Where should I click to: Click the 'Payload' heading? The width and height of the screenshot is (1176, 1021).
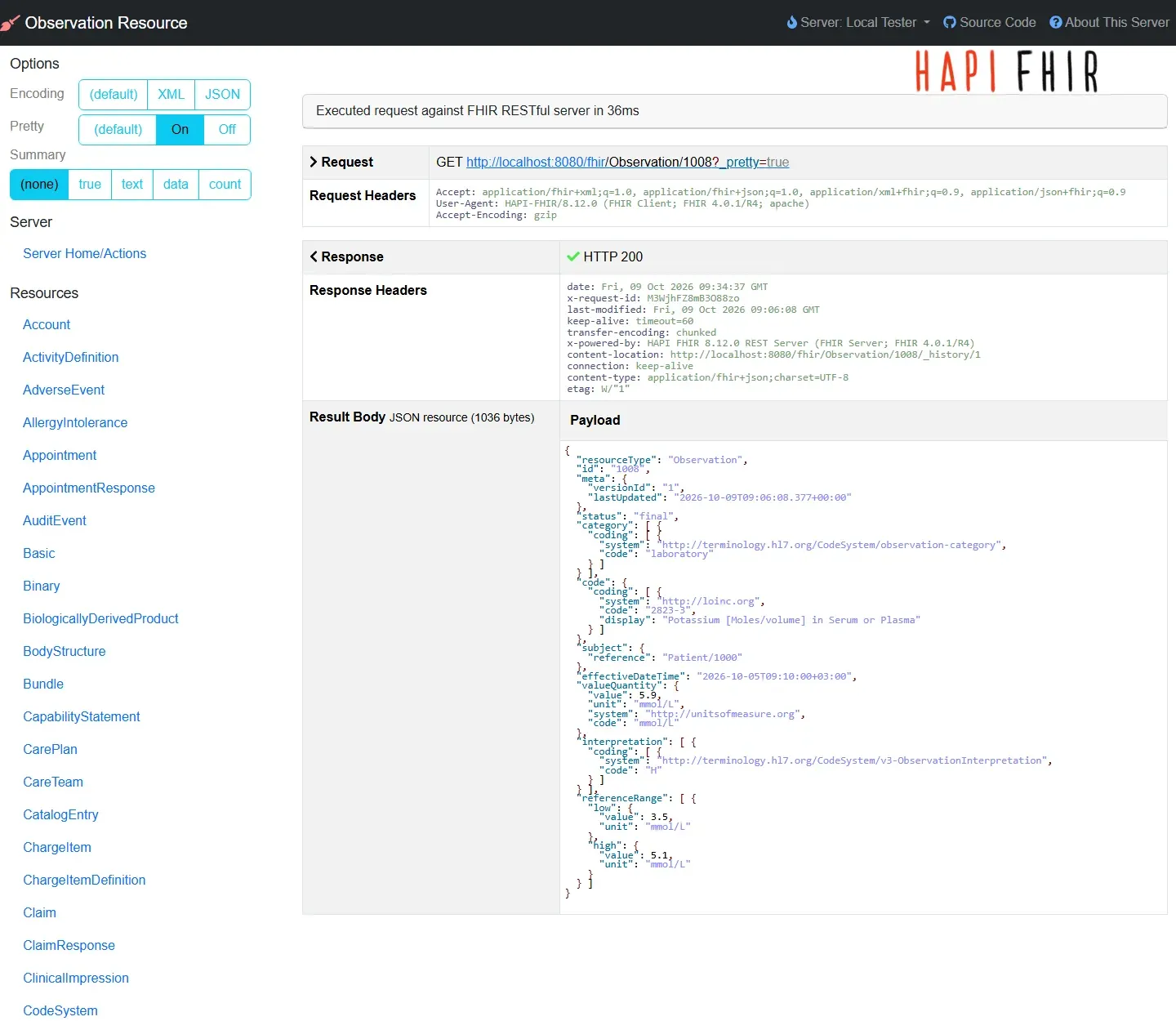coord(595,421)
